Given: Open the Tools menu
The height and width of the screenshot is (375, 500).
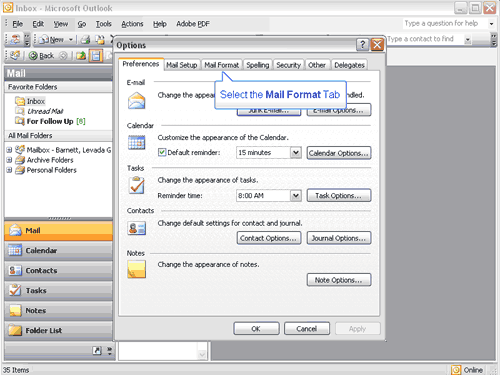Looking at the screenshot, I should [103, 24].
